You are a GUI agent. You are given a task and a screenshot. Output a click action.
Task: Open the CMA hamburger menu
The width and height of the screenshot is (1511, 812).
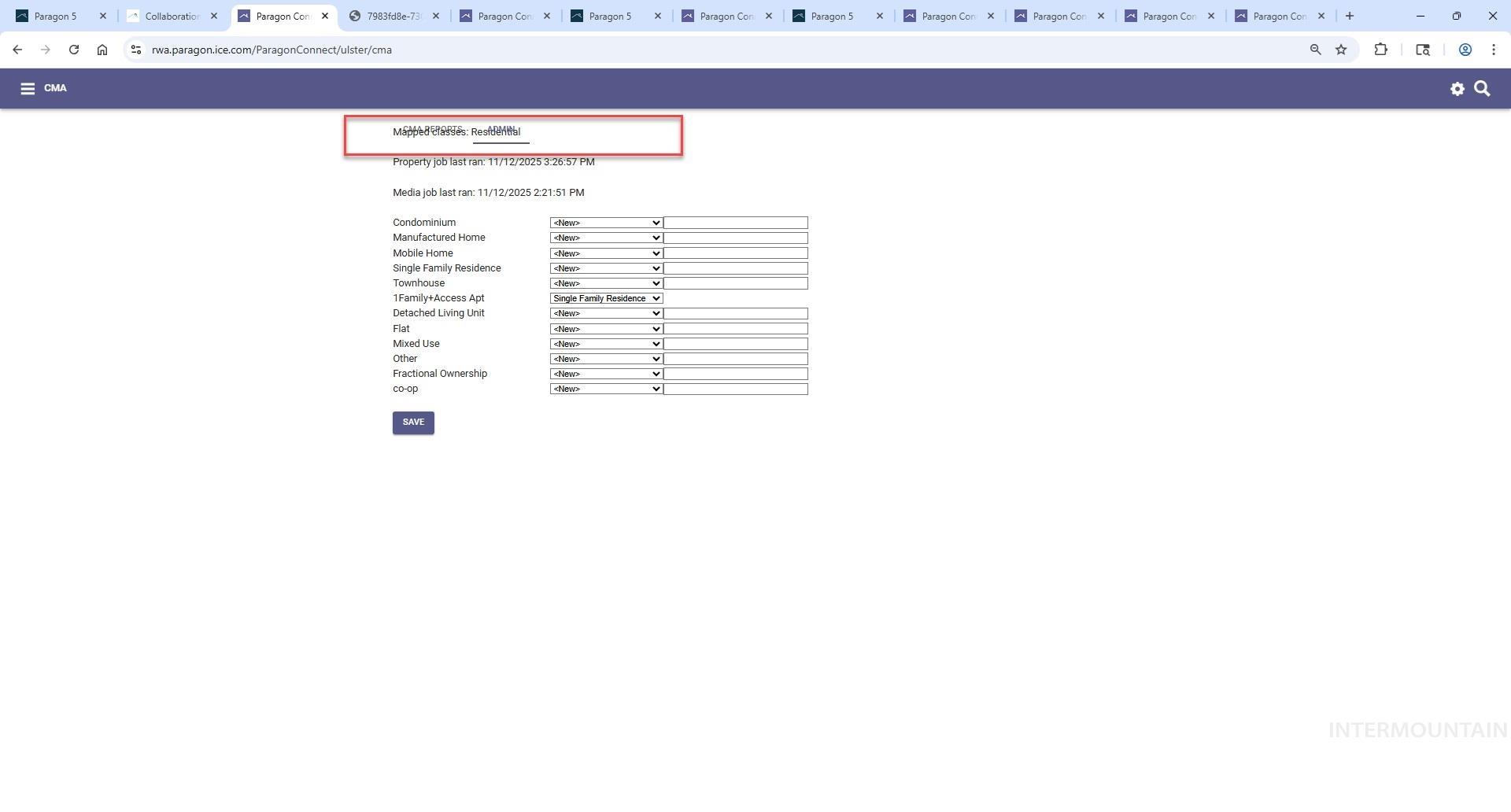tap(28, 88)
